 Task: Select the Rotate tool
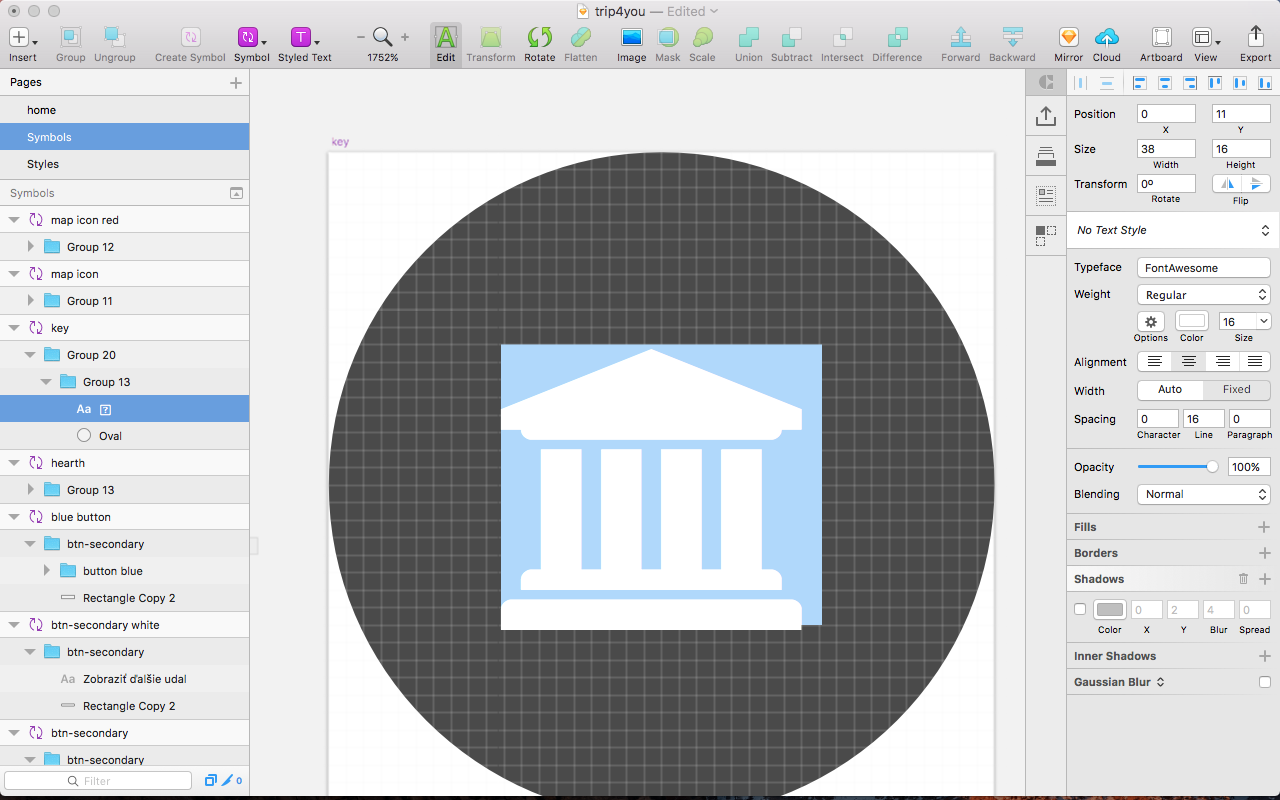tap(539, 42)
